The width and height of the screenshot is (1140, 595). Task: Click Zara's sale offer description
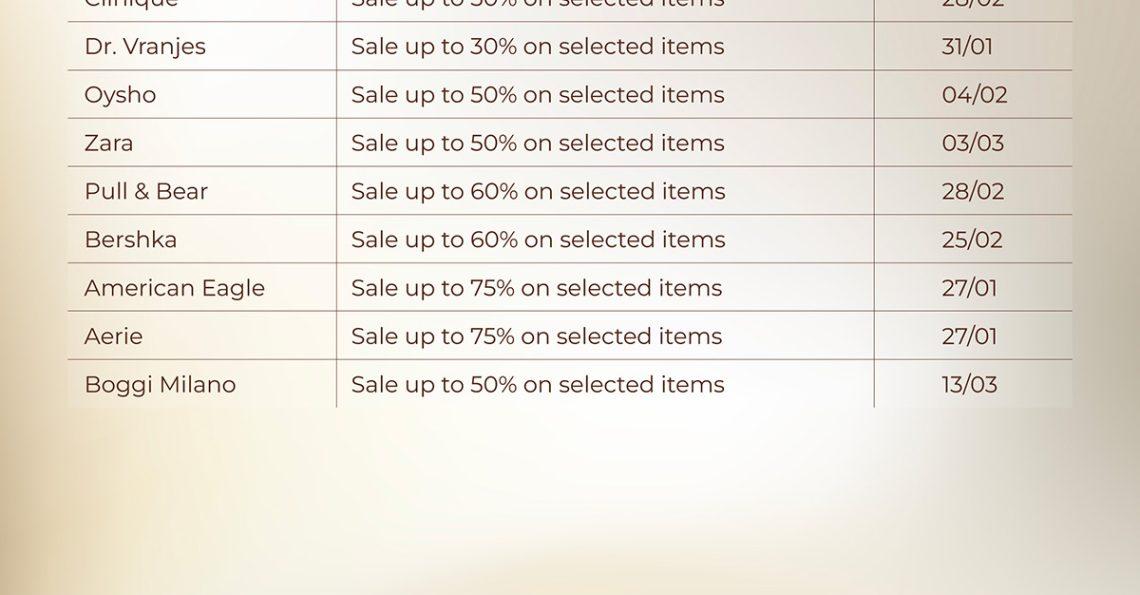pyautogui.click(x=537, y=143)
